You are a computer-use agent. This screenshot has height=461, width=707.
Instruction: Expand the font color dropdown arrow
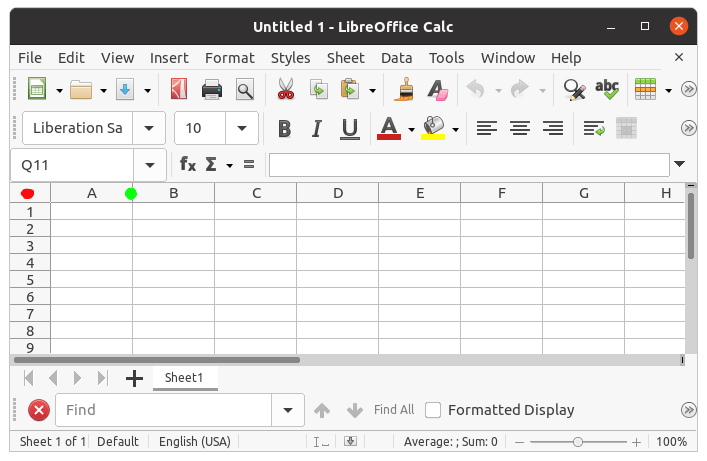pyautogui.click(x=411, y=130)
